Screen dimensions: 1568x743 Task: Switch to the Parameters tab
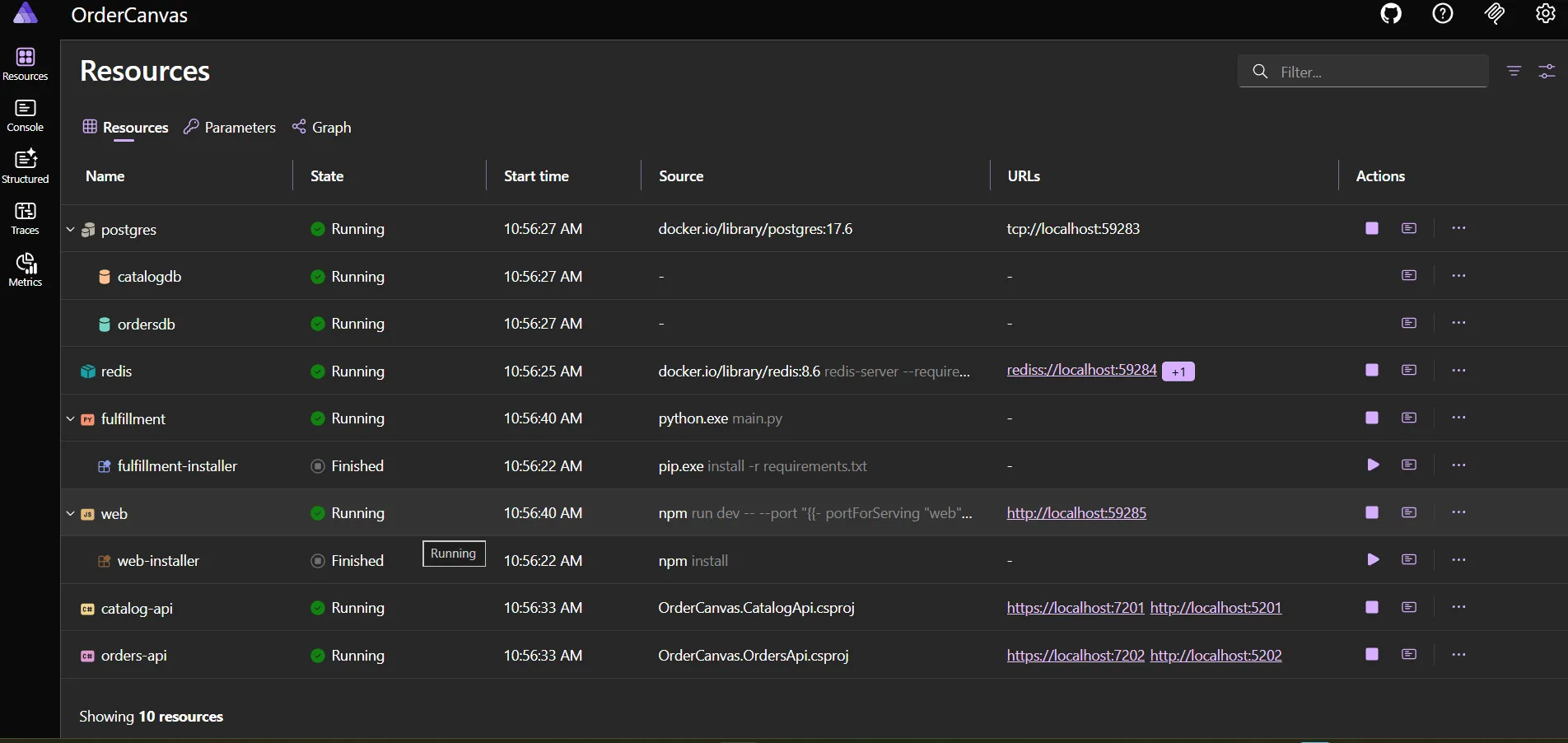(x=231, y=127)
